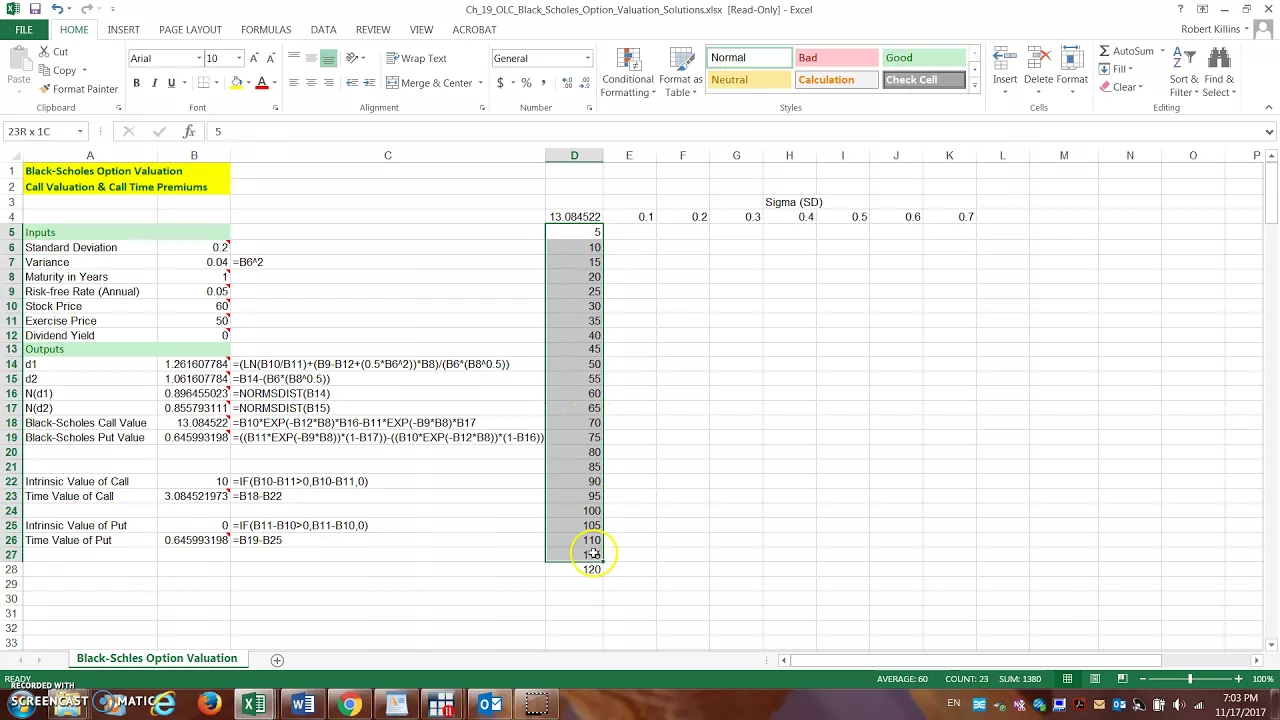
Task: Decrease font size with the smaller A icon
Action: click(x=270, y=58)
